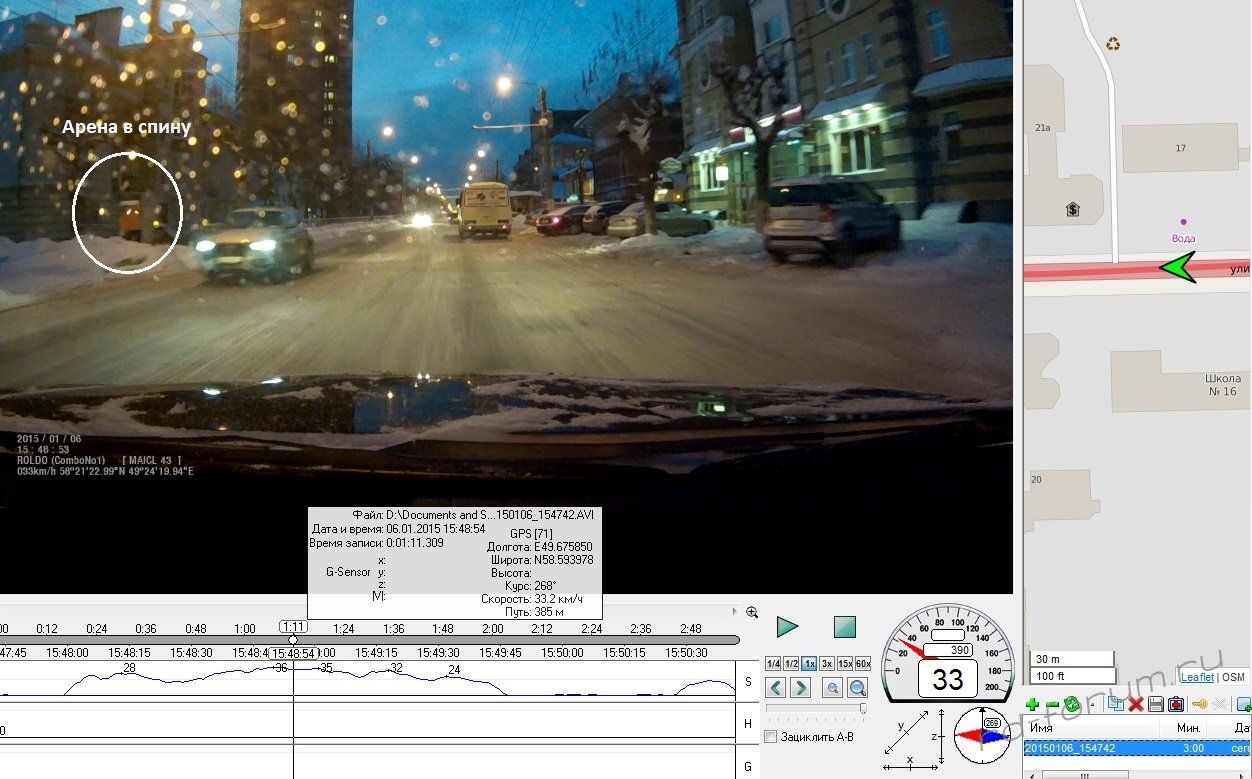Step back with the left arrow button
The height and width of the screenshot is (779, 1252).
pyautogui.click(x=776, y=688)
